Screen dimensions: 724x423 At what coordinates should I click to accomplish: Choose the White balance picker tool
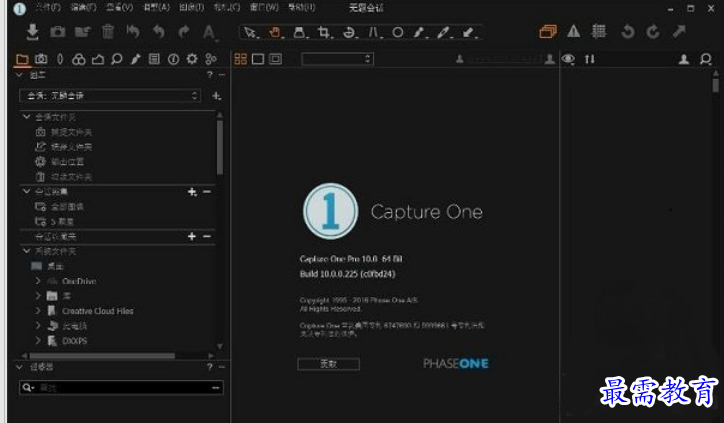(x=444, y=32)
